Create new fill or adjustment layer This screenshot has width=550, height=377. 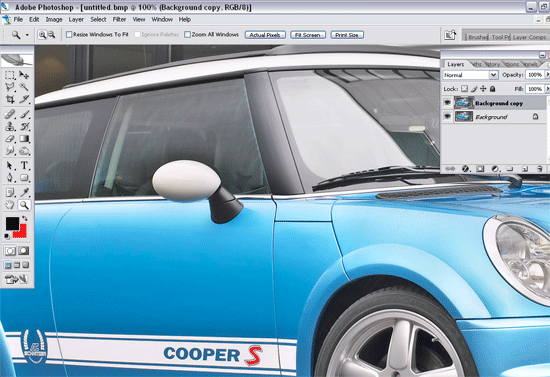point(495,169)
